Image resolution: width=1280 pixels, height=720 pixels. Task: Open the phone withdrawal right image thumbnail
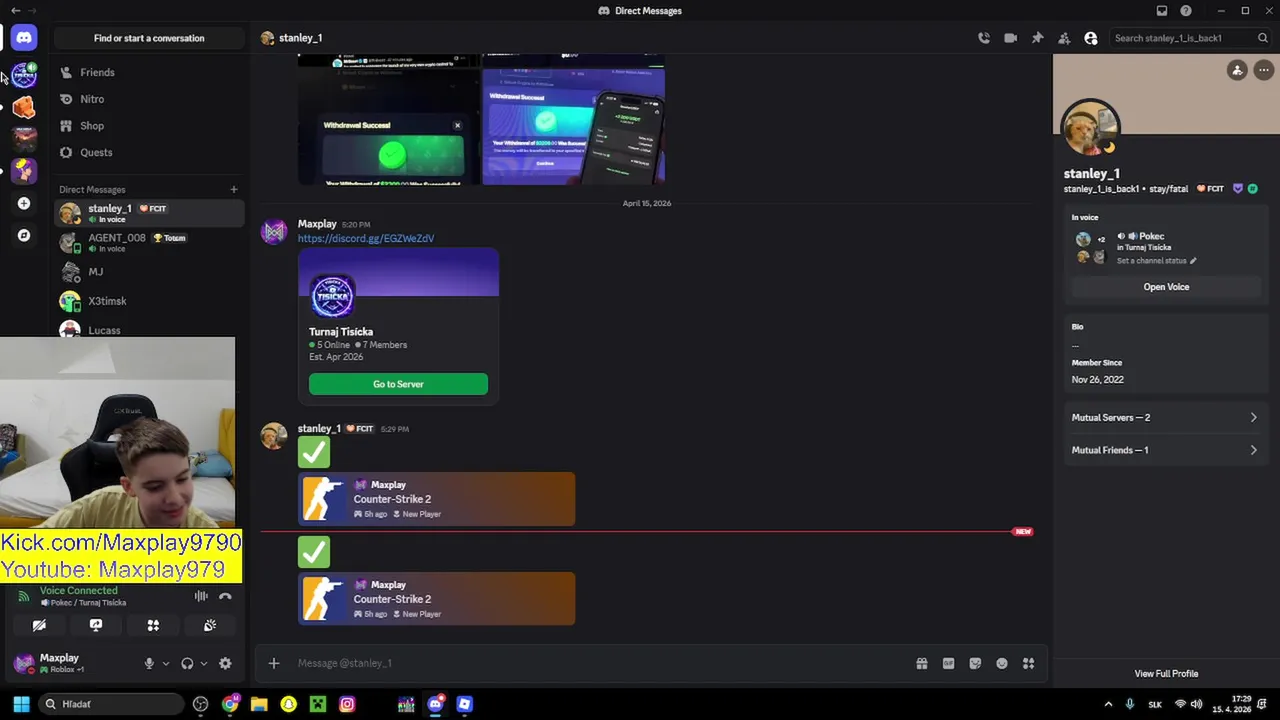pos(573,120)
